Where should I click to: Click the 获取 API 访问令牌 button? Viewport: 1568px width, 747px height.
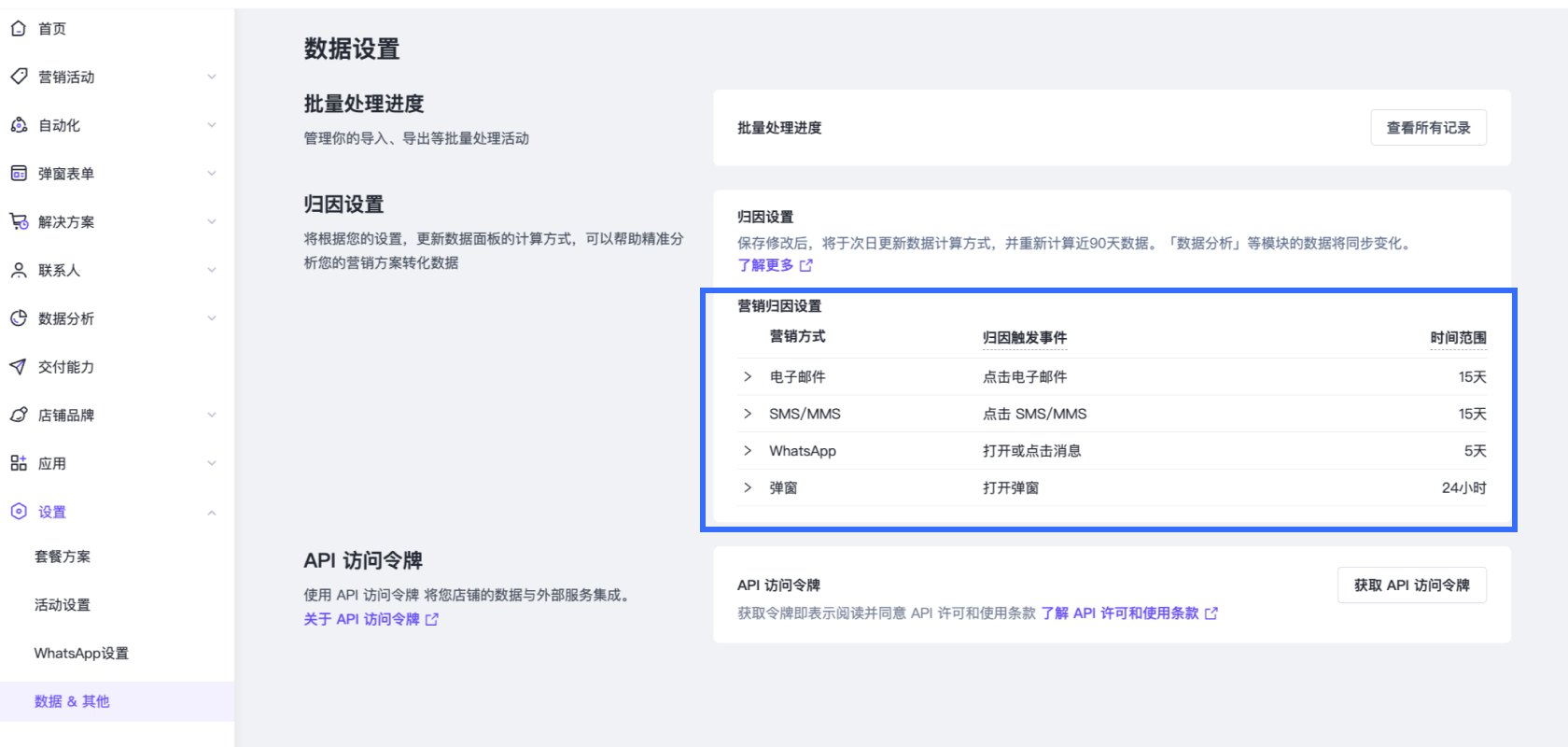tap(1411, 585)
